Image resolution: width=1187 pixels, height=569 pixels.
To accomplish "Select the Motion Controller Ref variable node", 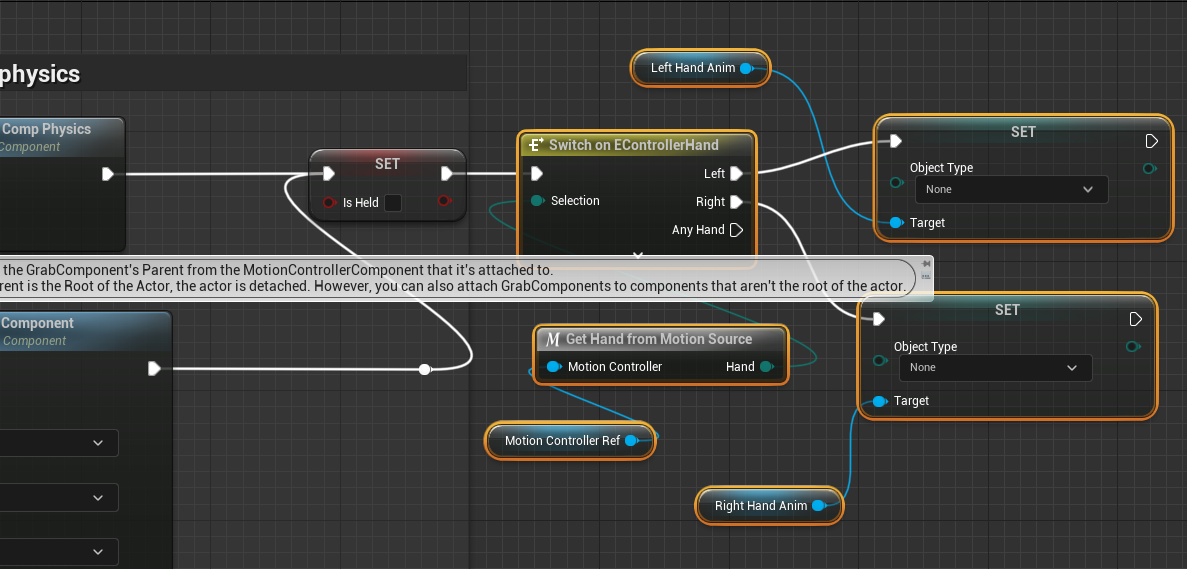I will 569,440.
